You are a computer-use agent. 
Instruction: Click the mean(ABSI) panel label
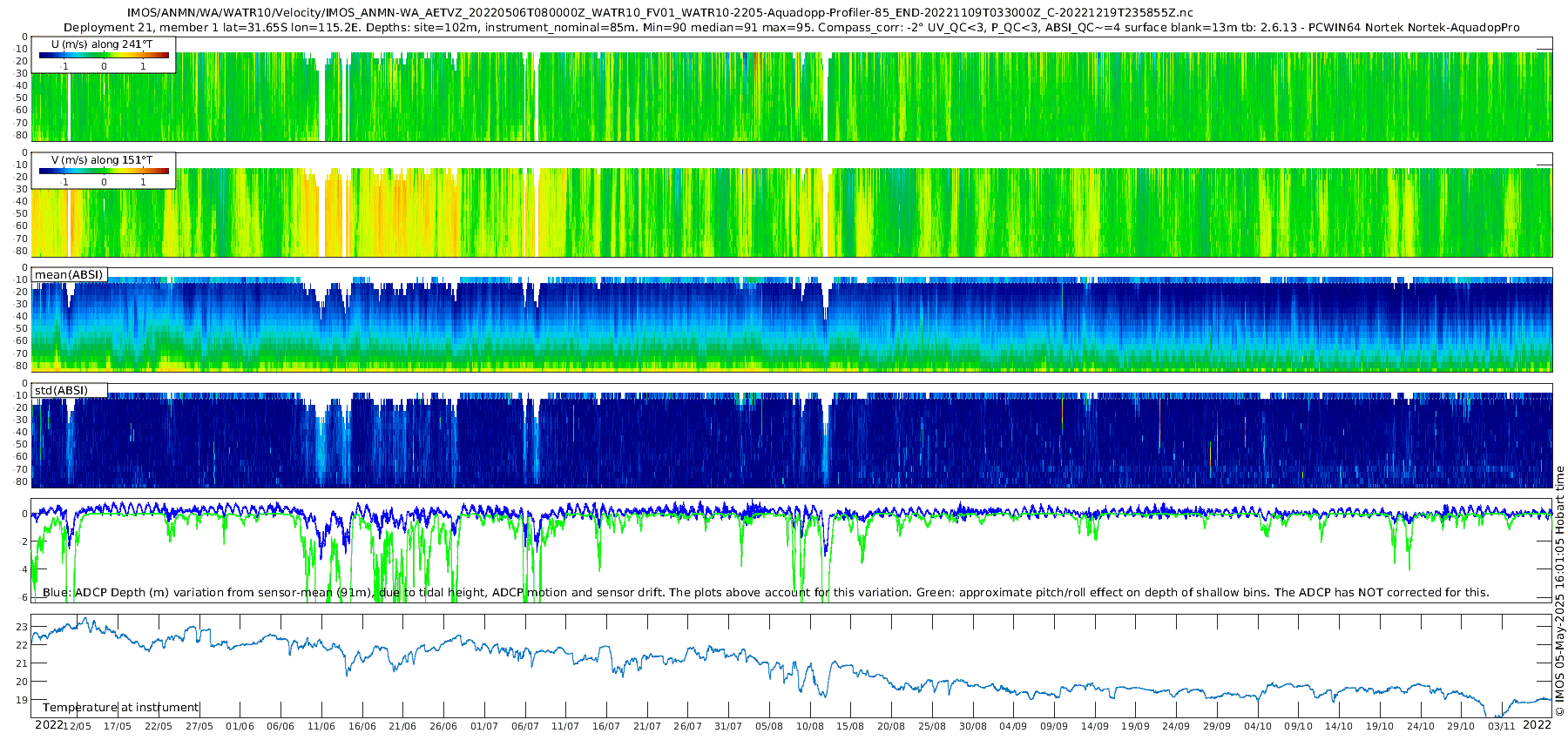(x=69, y=275)
